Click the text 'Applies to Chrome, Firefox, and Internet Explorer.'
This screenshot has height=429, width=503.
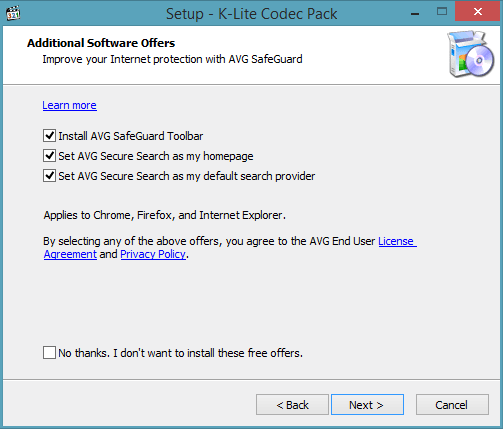click(x=165, y=215)
